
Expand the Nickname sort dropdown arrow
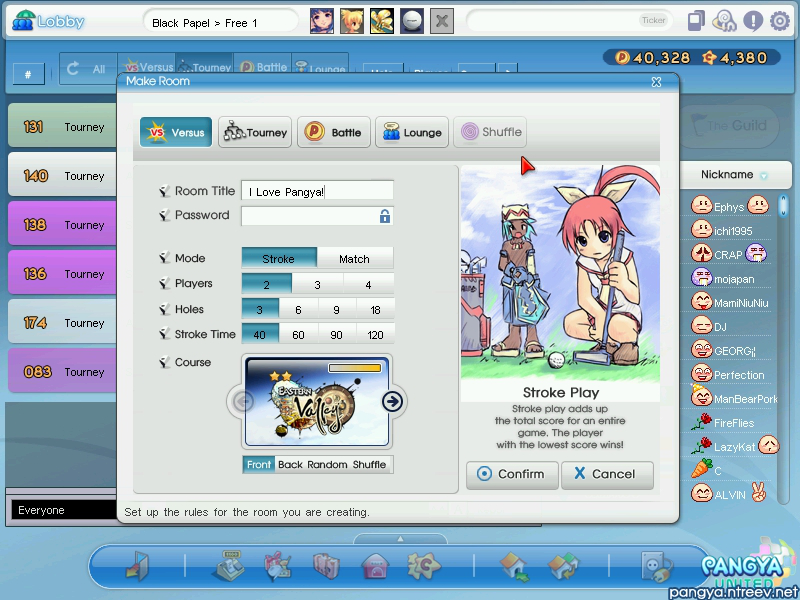point(764,176)
